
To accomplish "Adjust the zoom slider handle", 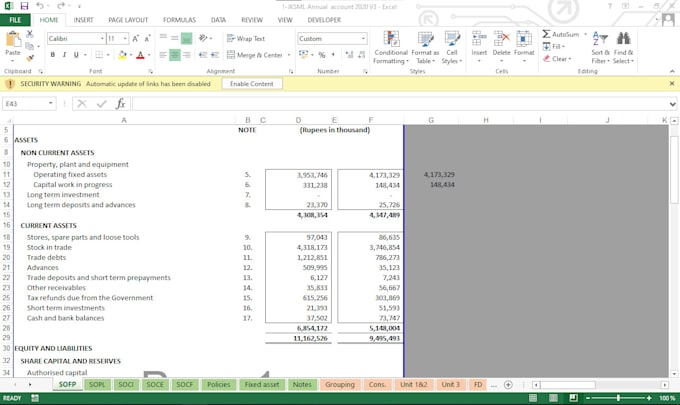I will point(618,398).
